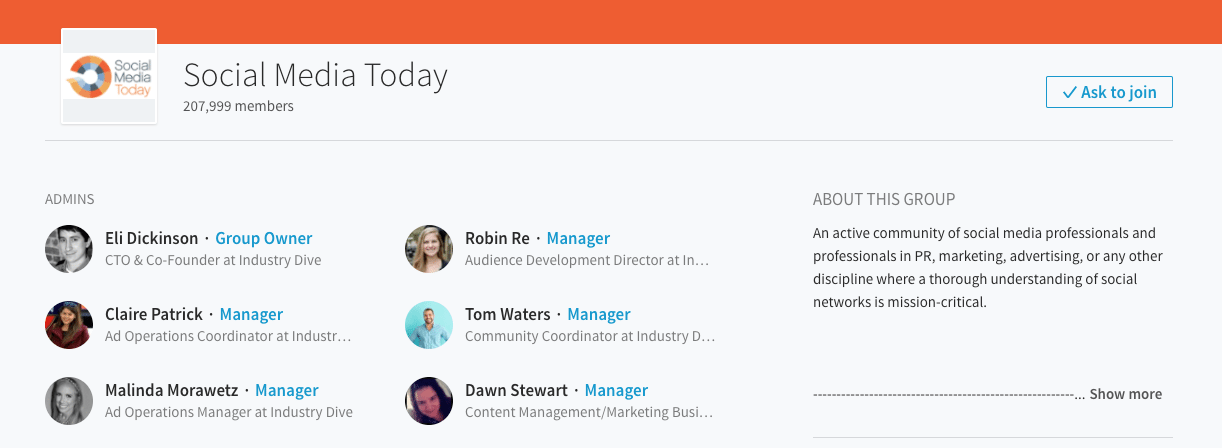Open Claire Patrick's profile photo
Viewport: 1222px width, 448px height.
[69, 325]
